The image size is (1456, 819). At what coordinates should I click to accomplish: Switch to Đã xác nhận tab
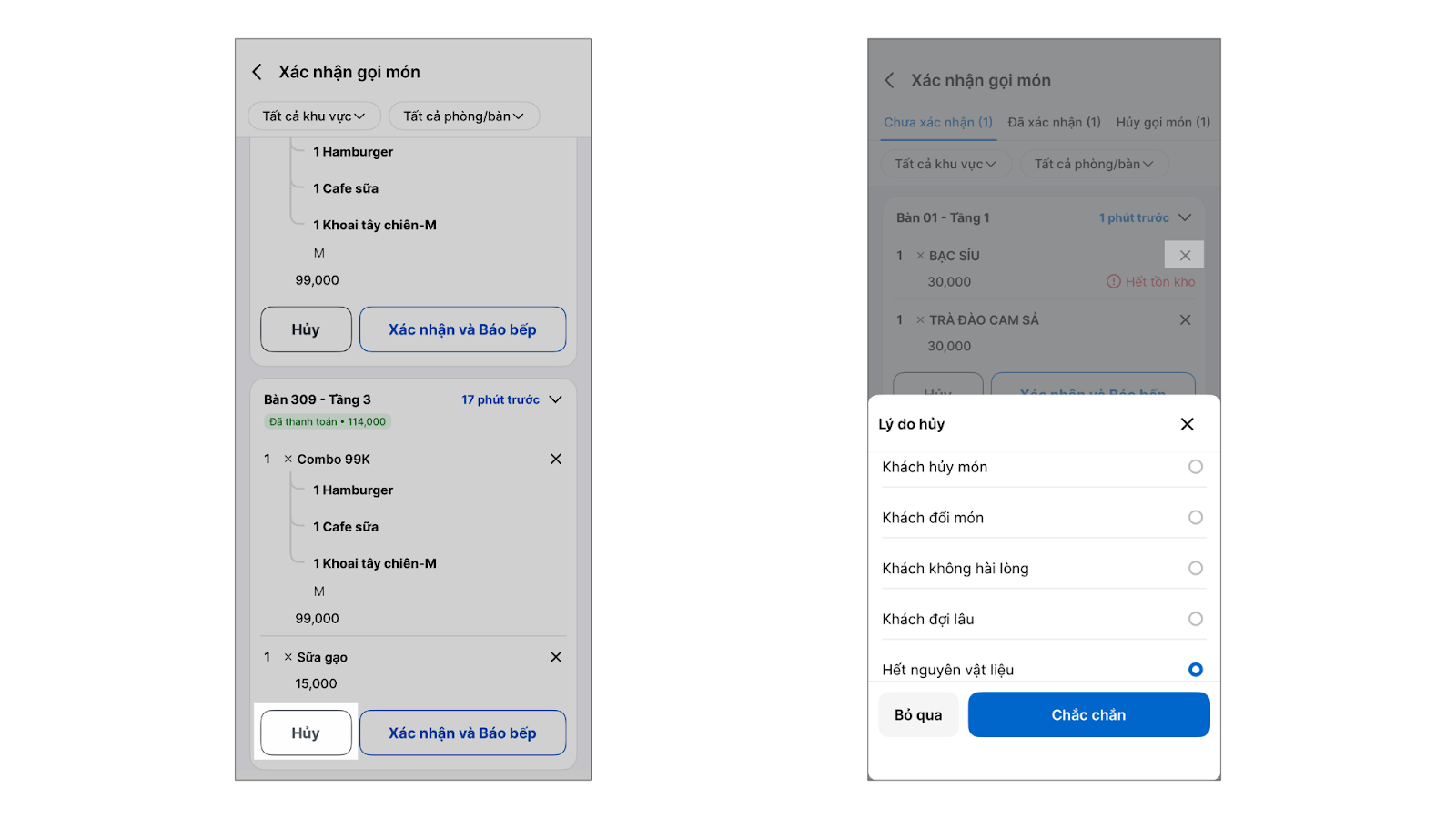pos(1054,122)
